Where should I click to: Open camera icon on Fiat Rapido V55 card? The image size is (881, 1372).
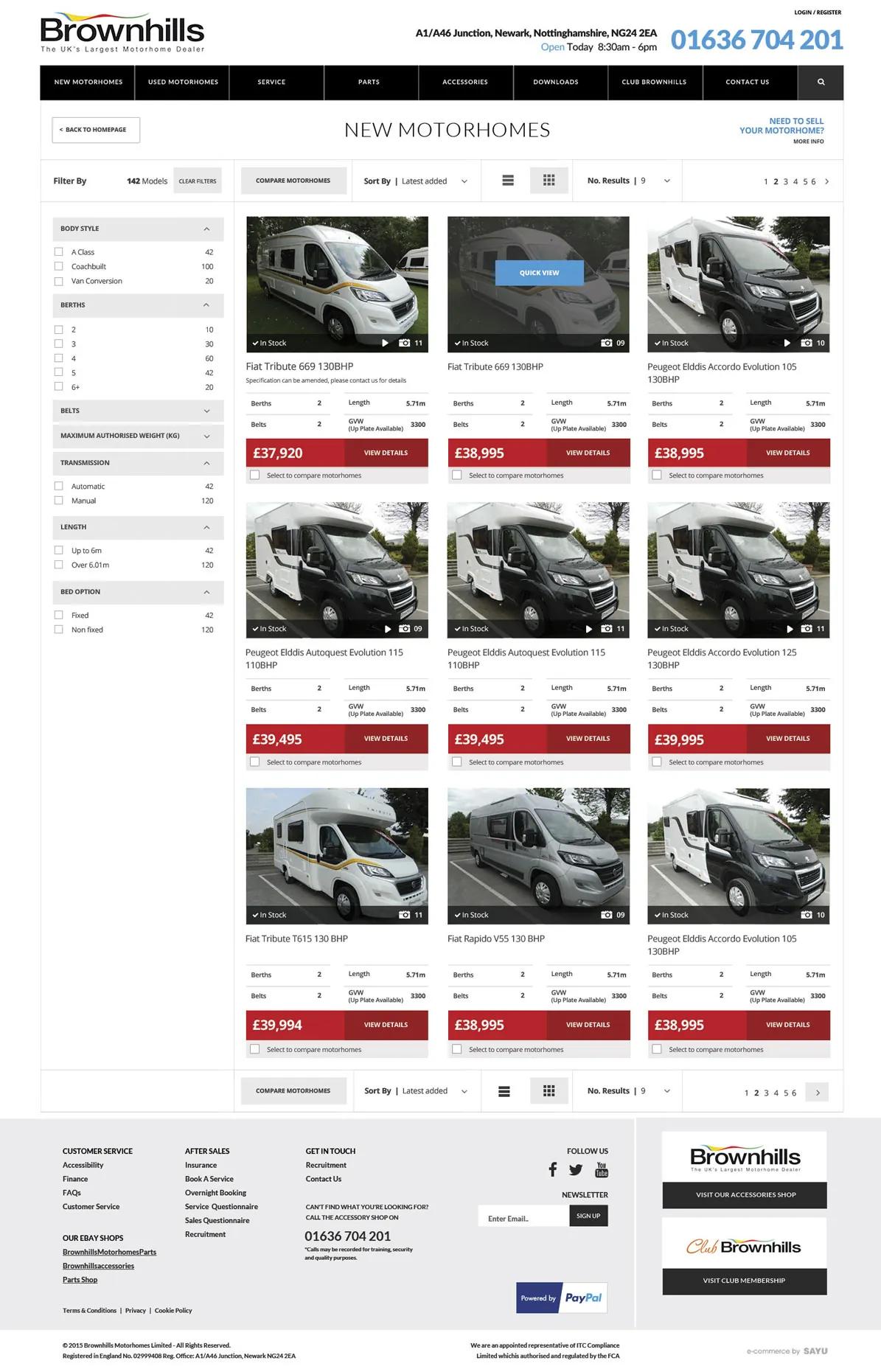click(x=607, y=915)
